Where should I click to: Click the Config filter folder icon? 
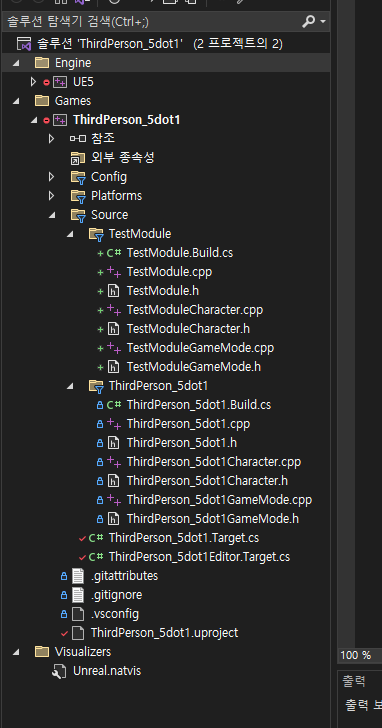[x=78, y=177]
